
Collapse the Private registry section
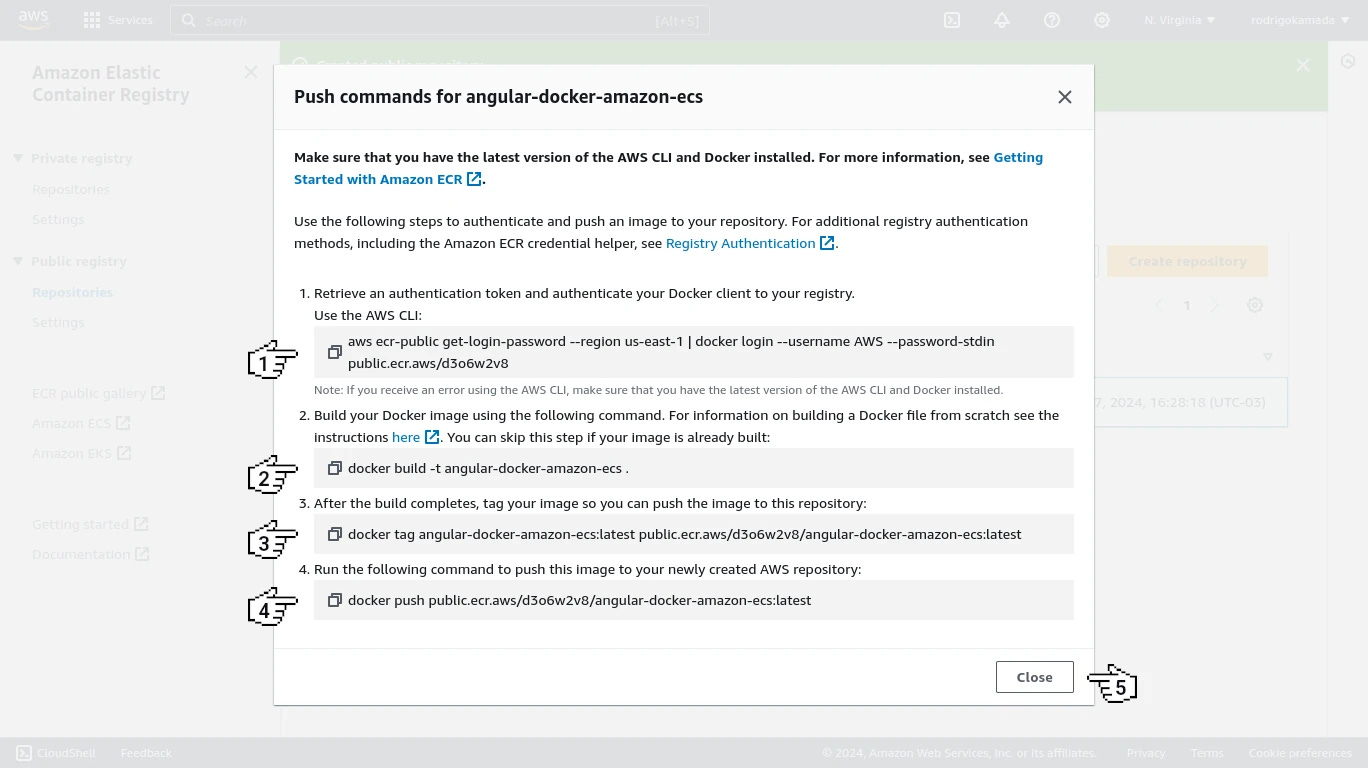18,158
